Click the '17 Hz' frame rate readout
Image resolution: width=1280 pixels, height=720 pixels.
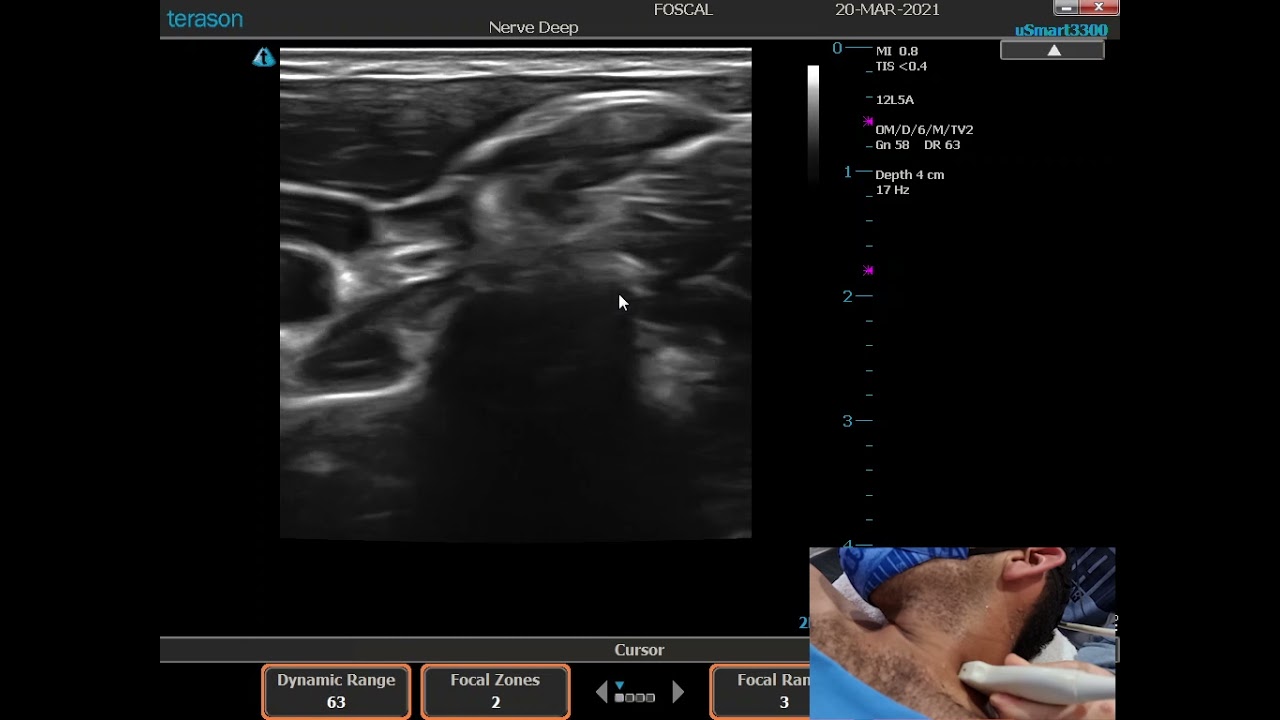[x=892, y=190]
